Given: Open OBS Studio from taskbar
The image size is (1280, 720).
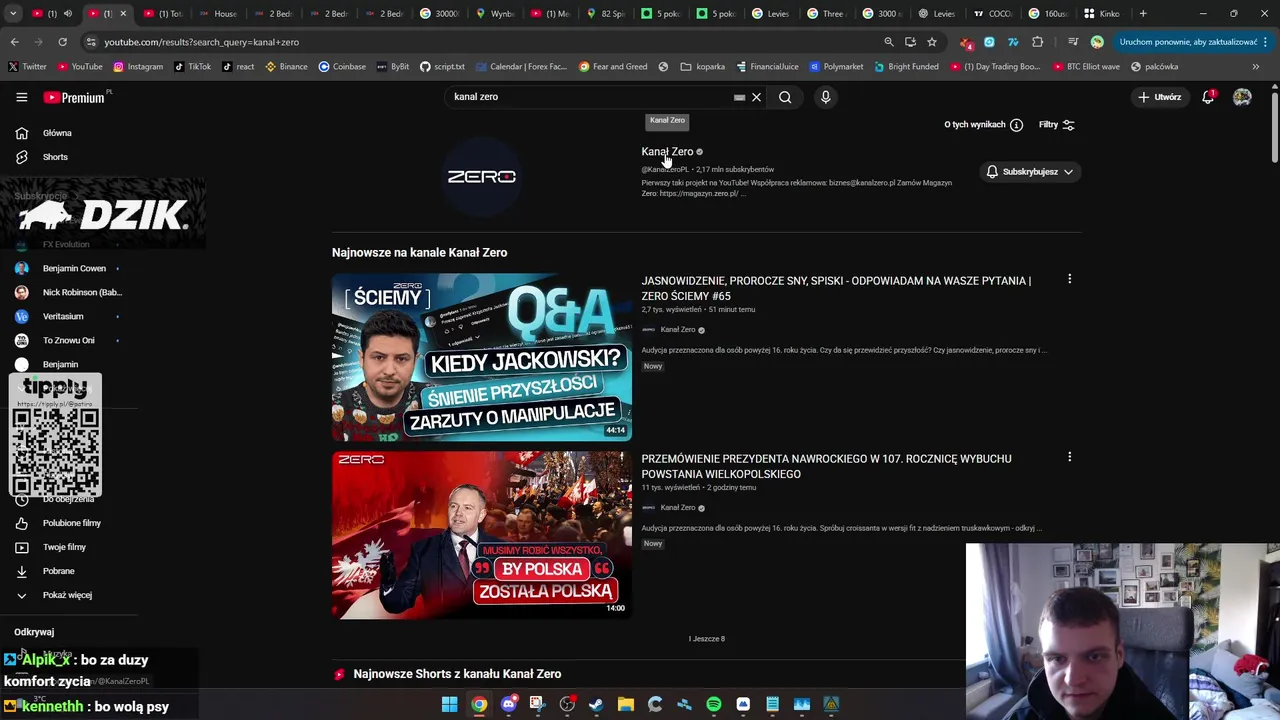Looking at the screenshot, I should point(567,704).
